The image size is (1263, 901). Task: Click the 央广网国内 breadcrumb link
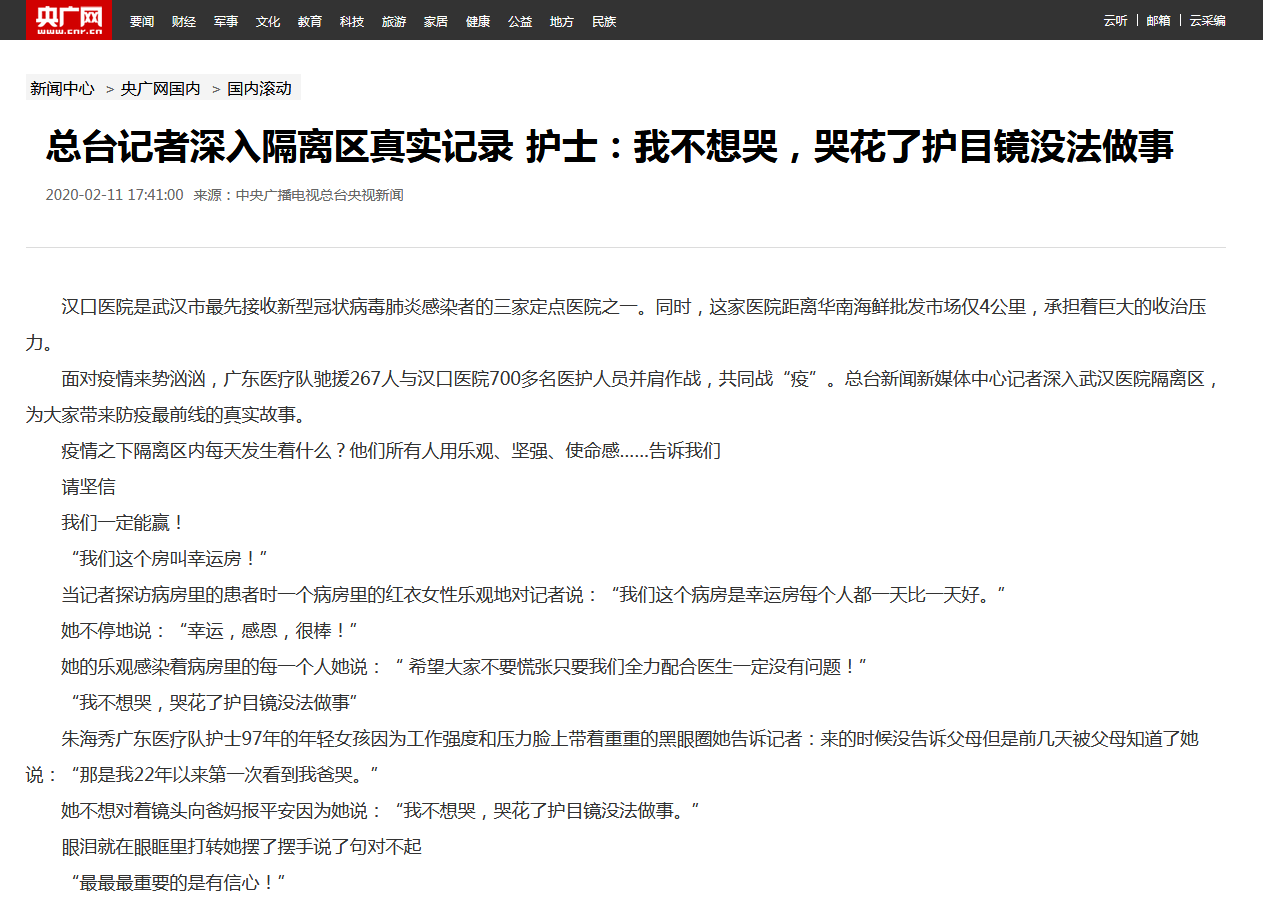[160, 88]
